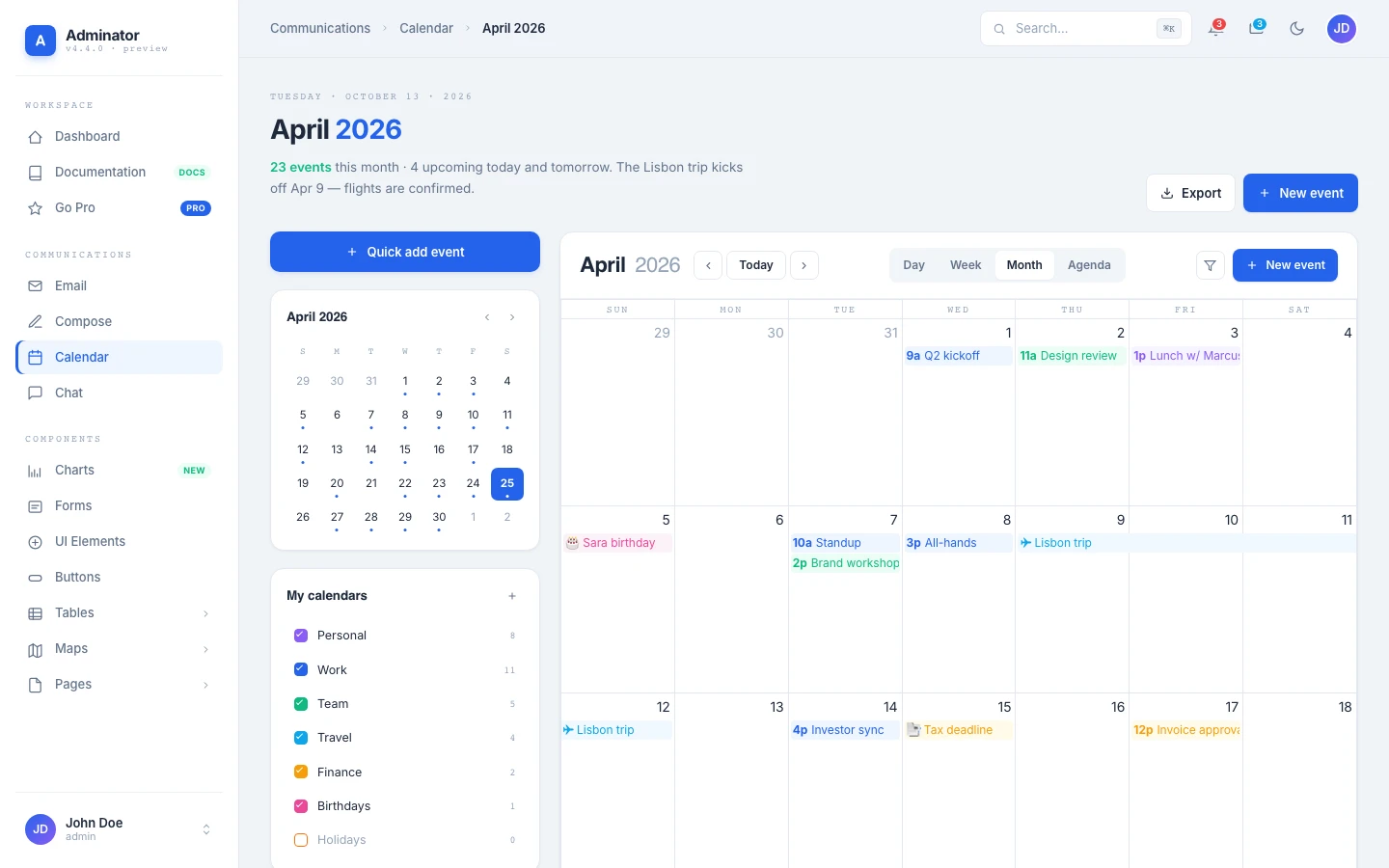Select April 25 in the mini calendar
Screen dimensions: 1389x868
507,484
